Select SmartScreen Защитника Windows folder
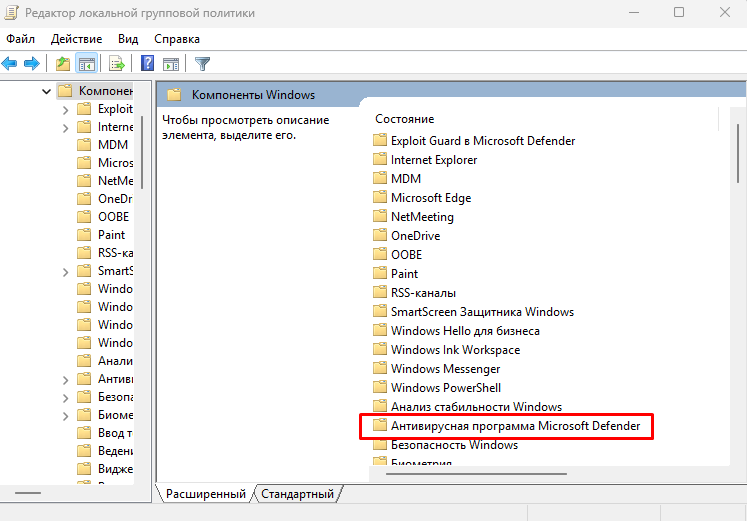 (474, 312)
